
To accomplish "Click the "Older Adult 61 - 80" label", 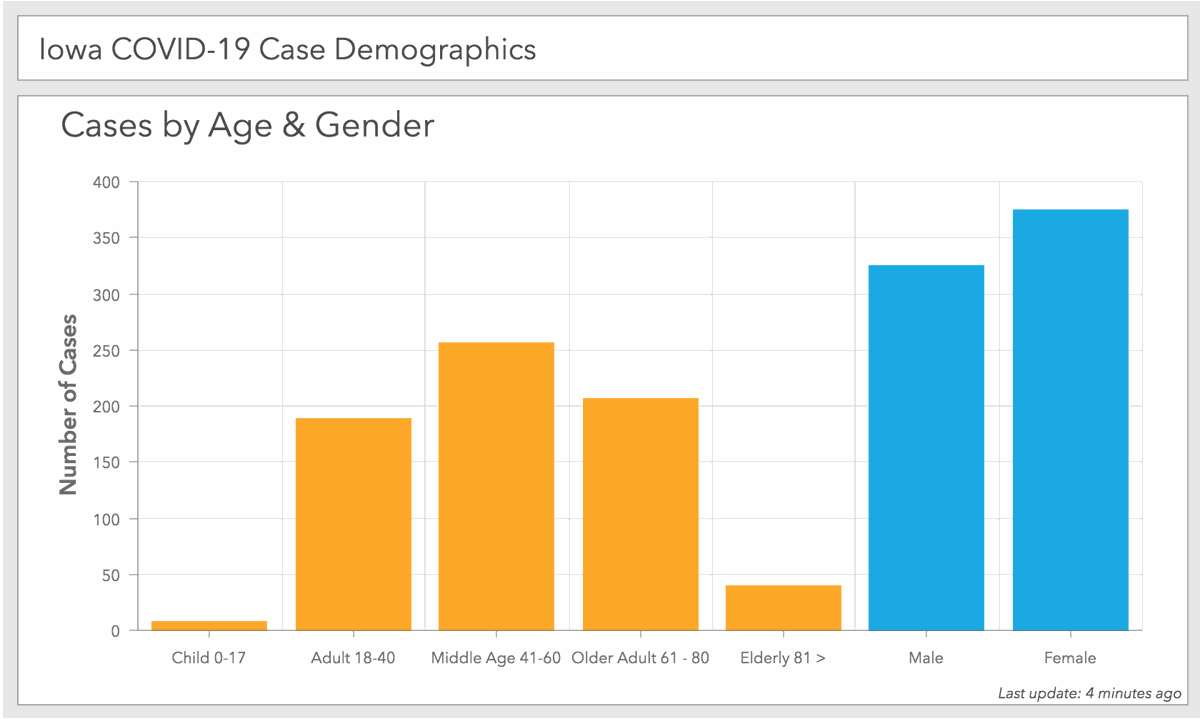I will pos(640,658).
